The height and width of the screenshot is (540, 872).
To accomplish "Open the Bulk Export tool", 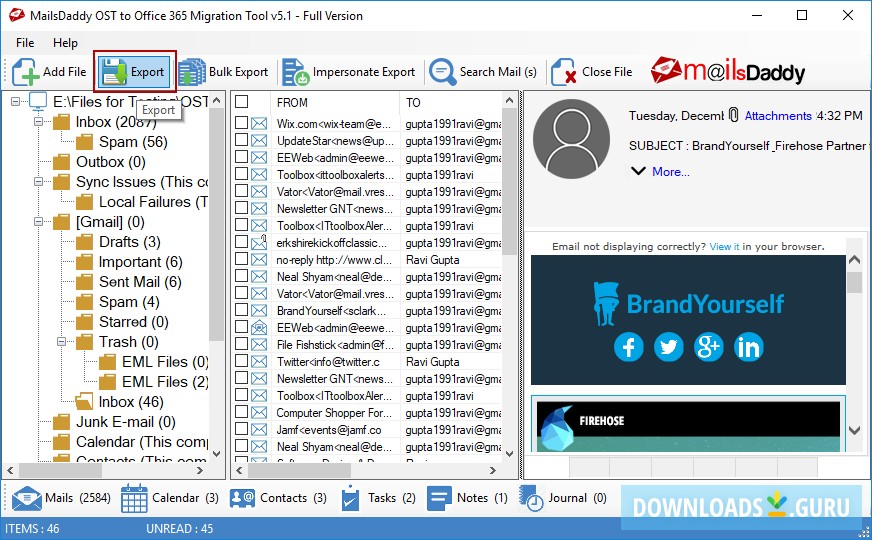I will click(x=223, y=72).
